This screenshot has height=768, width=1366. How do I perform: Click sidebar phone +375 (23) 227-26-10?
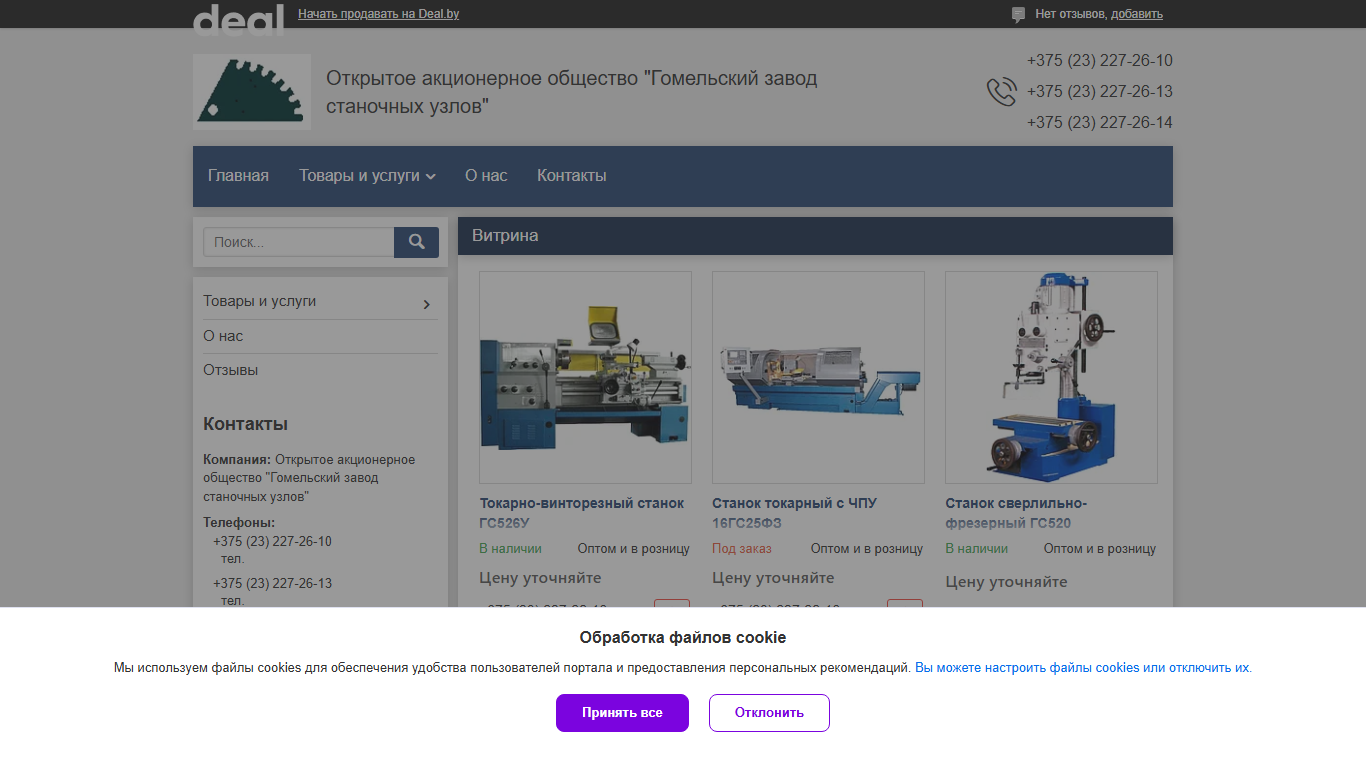tap(272, 542)
